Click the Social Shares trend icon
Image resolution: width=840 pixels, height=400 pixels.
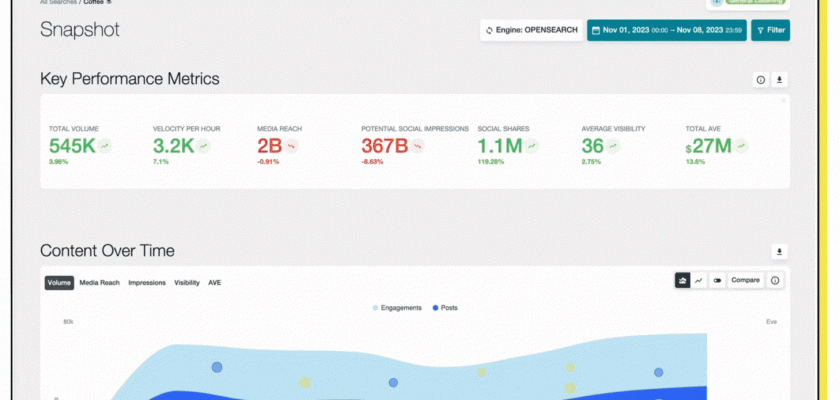[533, 146]
